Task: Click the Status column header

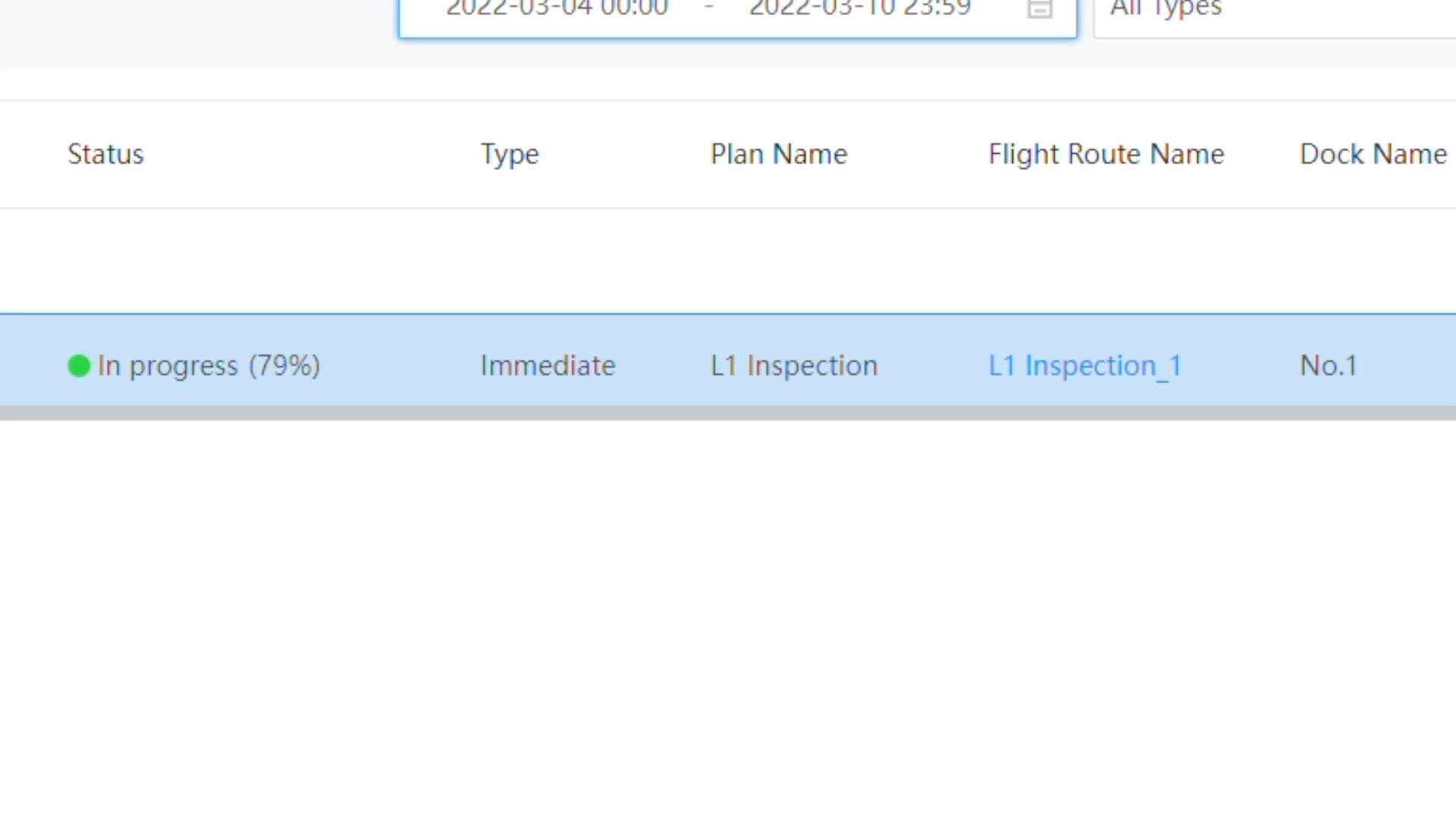Action: (x=105, y=154)
